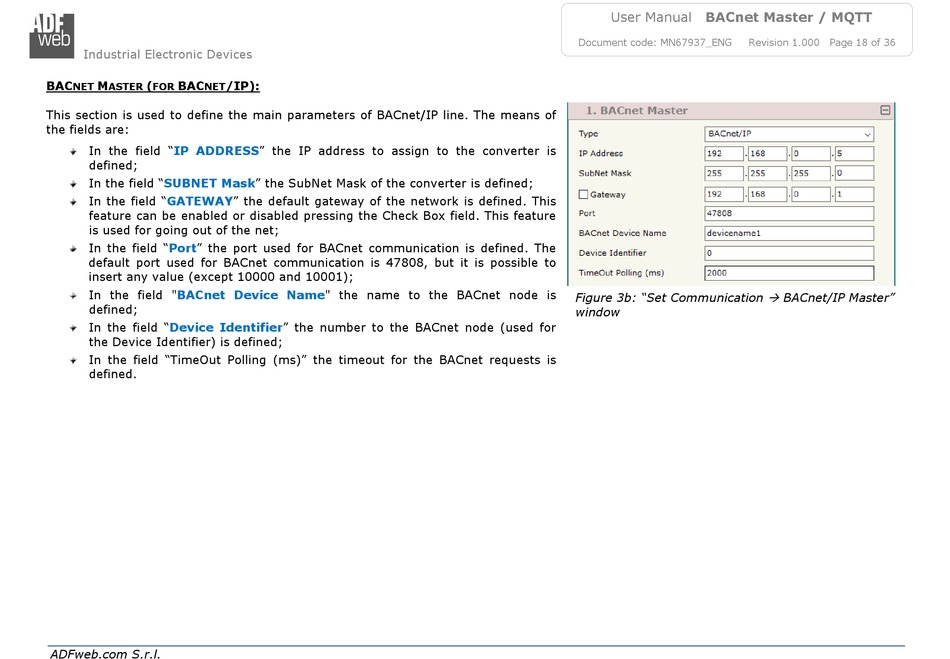Screen dimensions: 950x659
Task: Focus the TimeOut Polling (ms) field
Action: click(x=789, y=273)
